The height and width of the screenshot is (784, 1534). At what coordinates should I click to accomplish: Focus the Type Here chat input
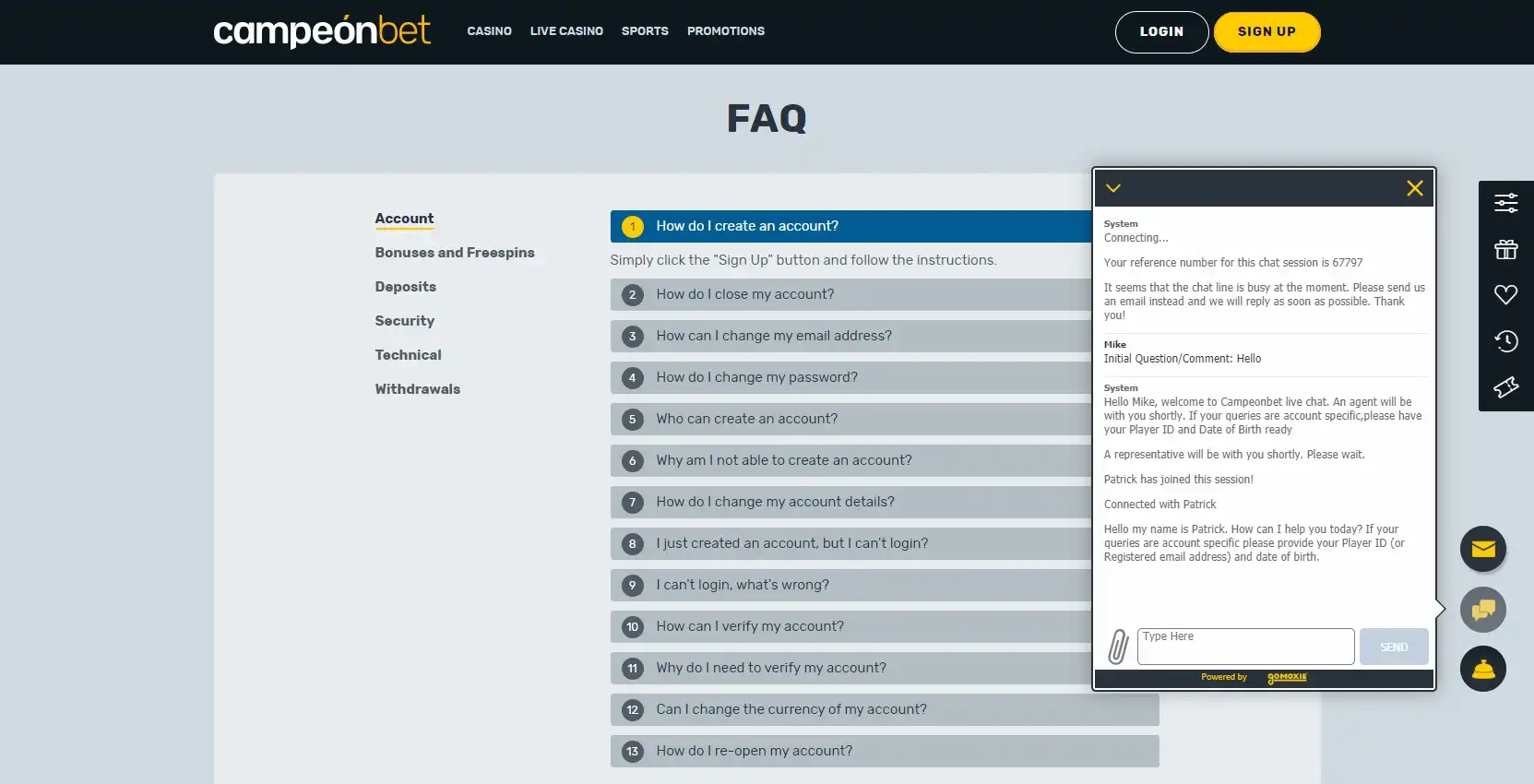coord(1245,647)
